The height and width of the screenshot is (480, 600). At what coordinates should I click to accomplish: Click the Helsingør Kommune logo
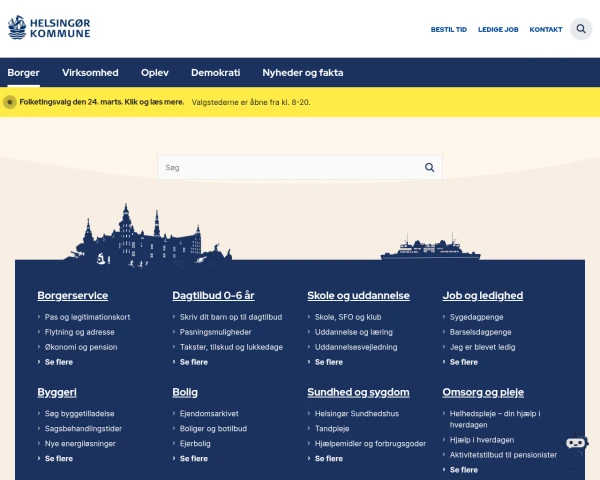pos(49,28)
